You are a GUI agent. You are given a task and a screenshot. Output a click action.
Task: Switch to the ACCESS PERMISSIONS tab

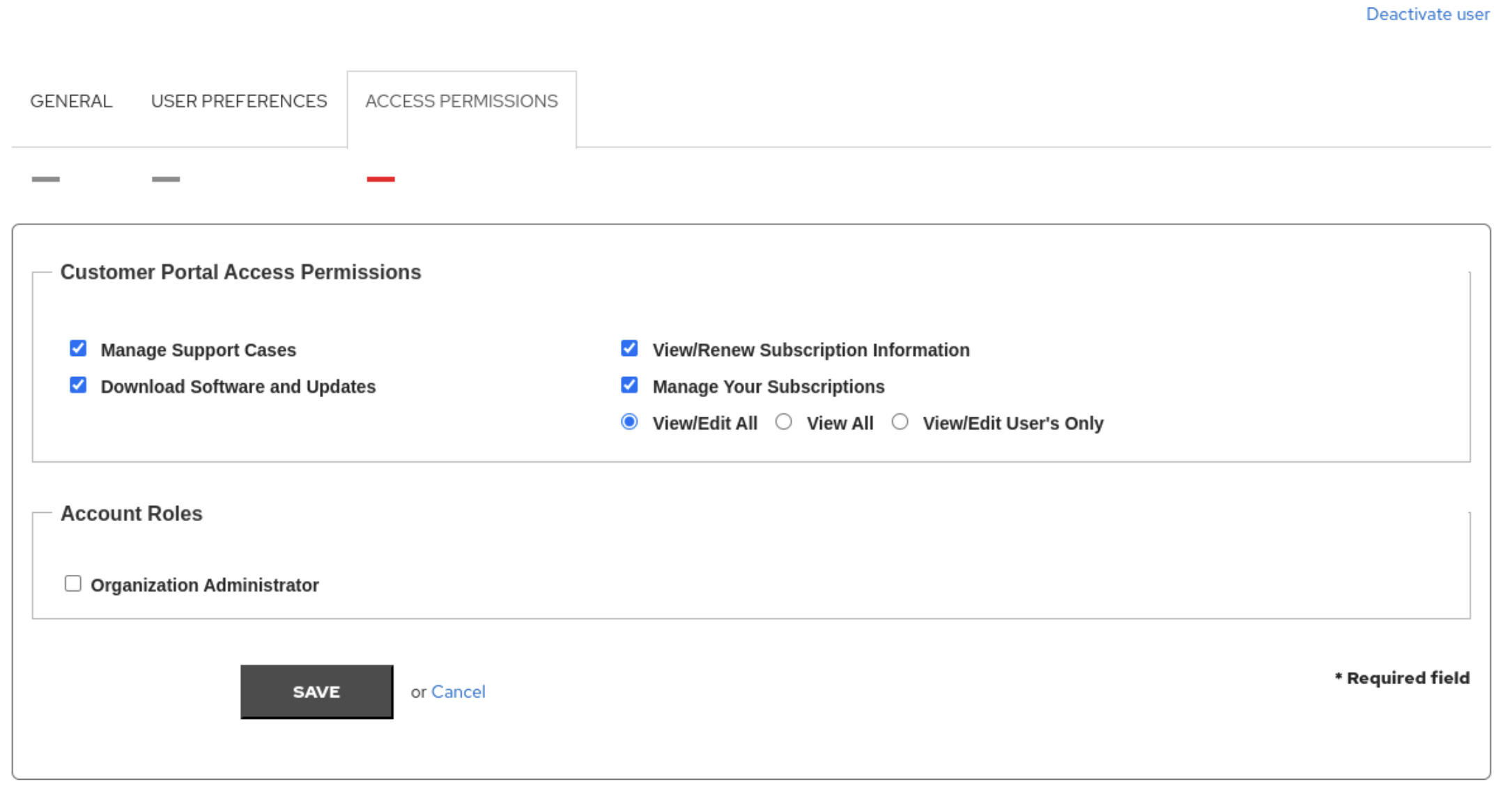click(x=461, y=101)
